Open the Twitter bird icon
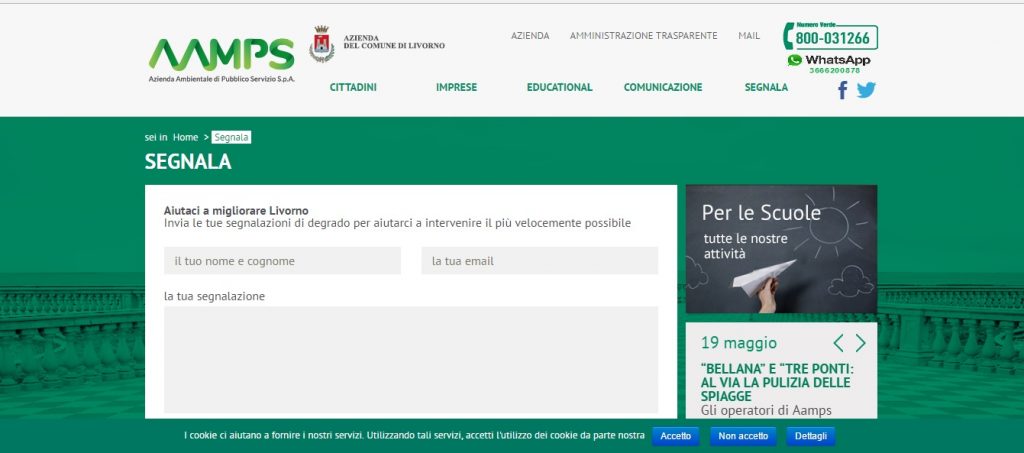 coord(866,90)
